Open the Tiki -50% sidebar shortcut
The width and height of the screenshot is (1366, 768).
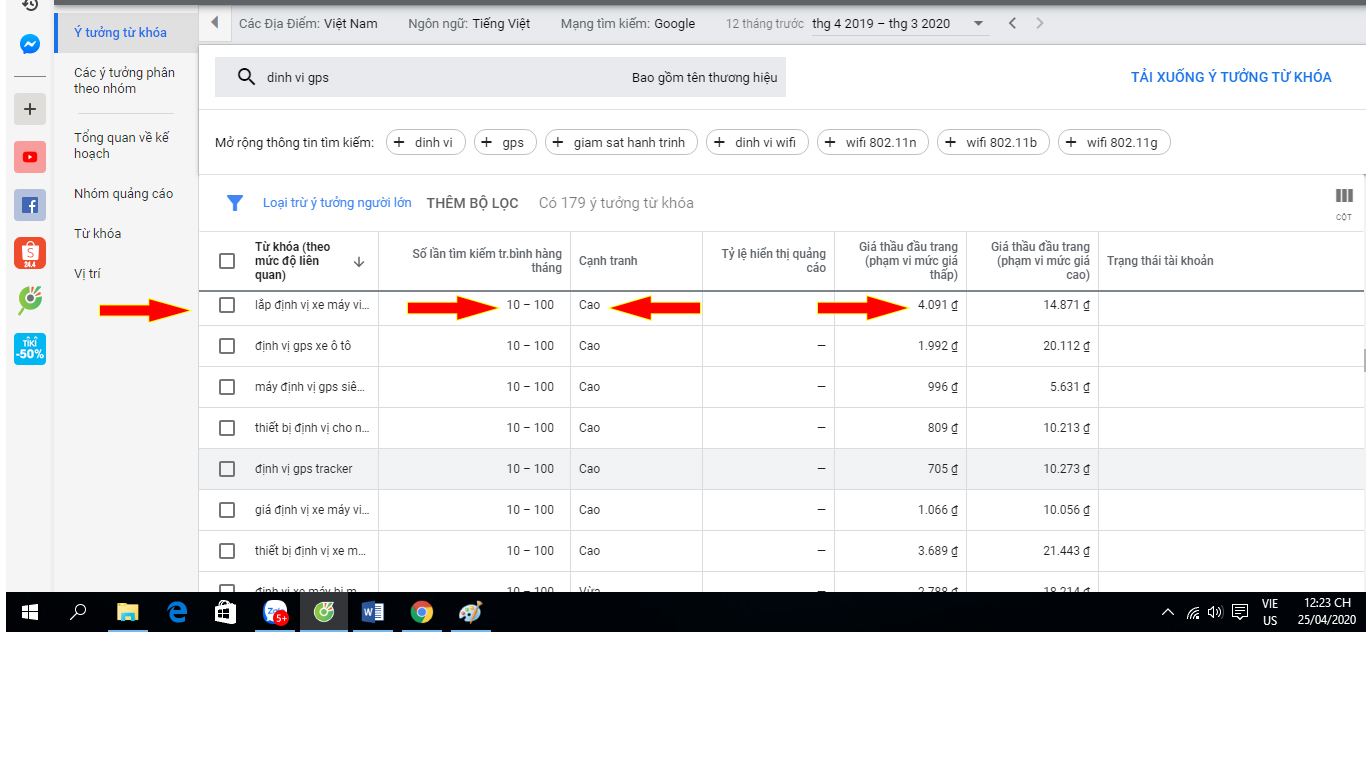(x=30, y=349)
